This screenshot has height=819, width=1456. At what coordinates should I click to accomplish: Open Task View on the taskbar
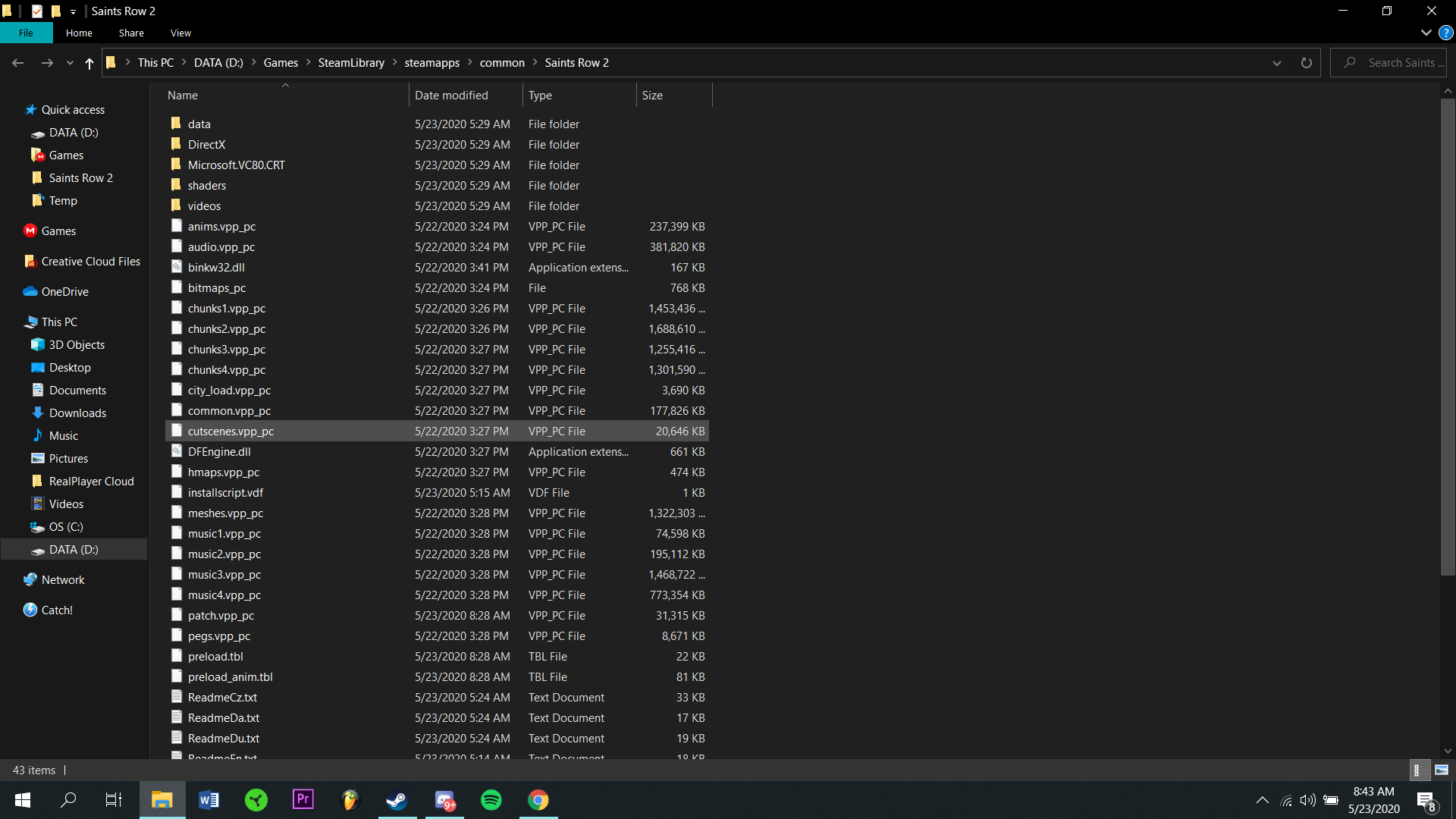[x=114, y=800]
